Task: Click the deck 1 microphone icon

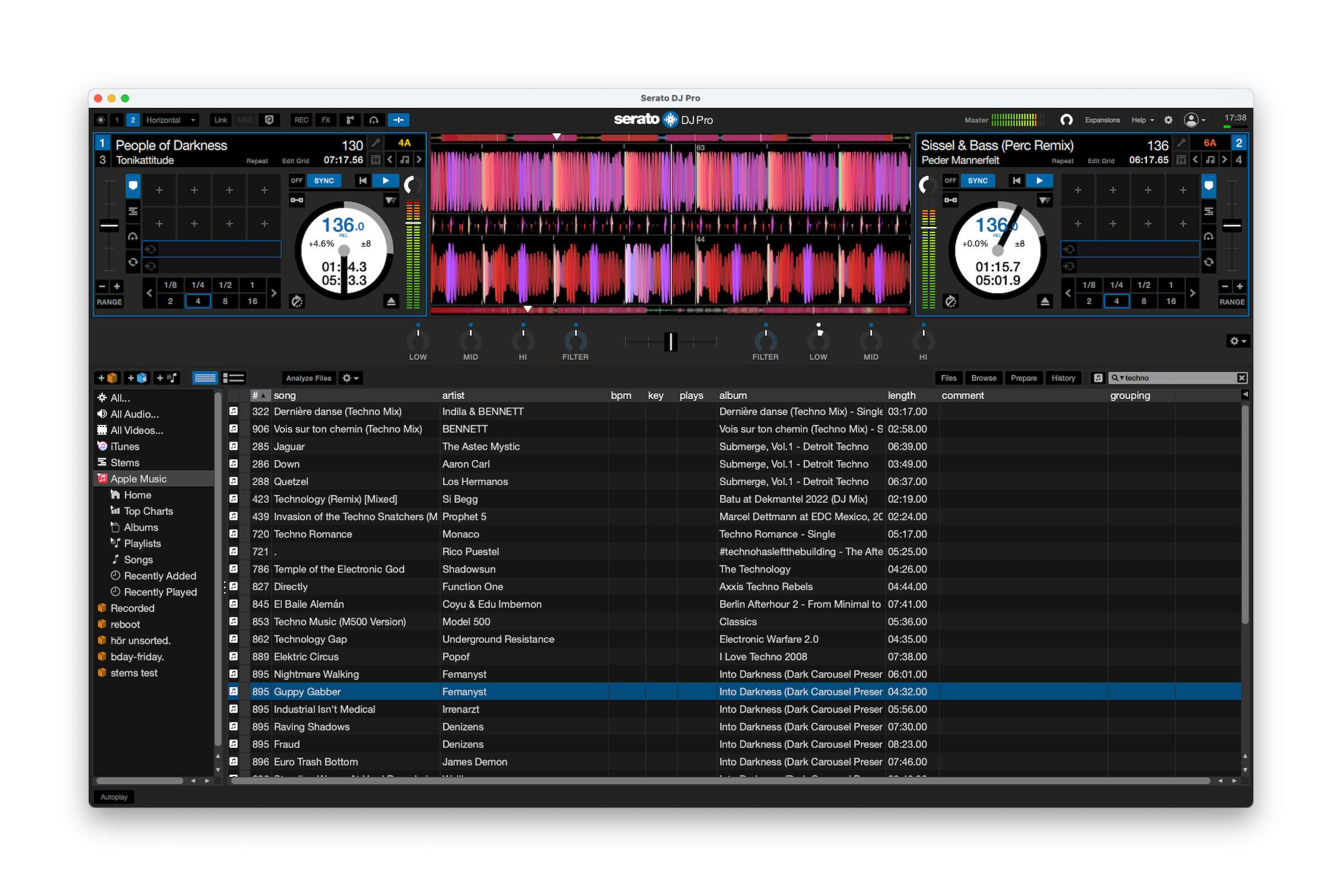Action: click(x=376, y=143)
